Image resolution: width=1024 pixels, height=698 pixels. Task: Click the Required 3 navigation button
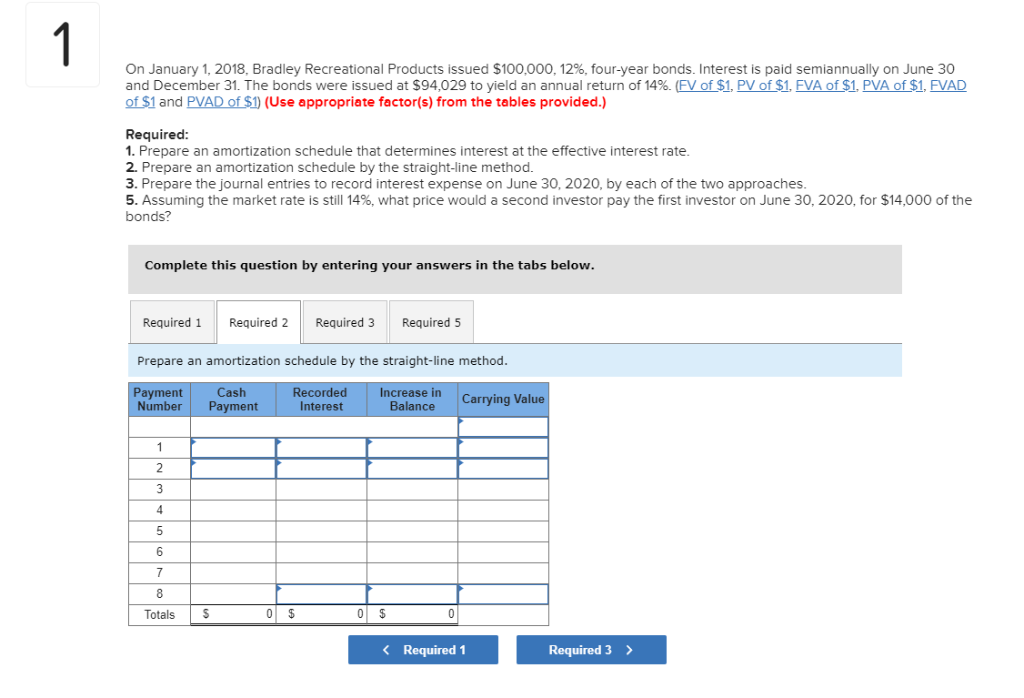[591, 649]
